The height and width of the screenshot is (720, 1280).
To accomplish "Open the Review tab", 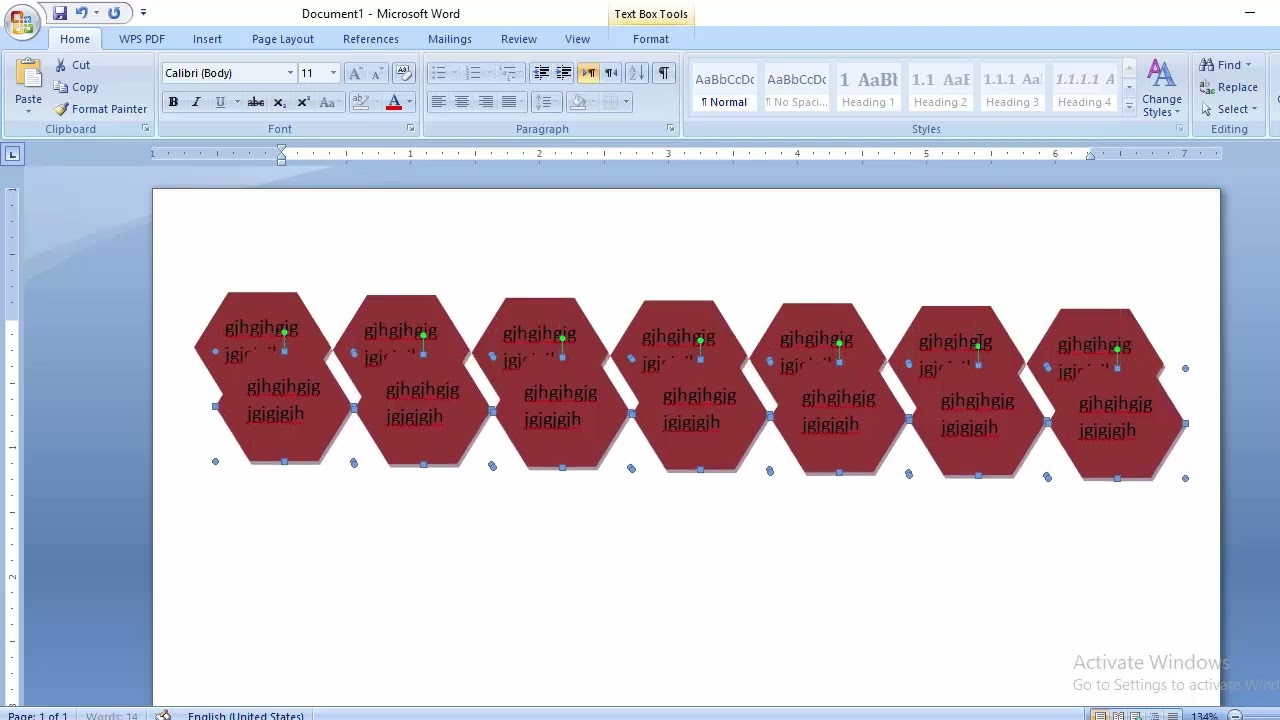I will pyautogui.click(x=519, y=39).
